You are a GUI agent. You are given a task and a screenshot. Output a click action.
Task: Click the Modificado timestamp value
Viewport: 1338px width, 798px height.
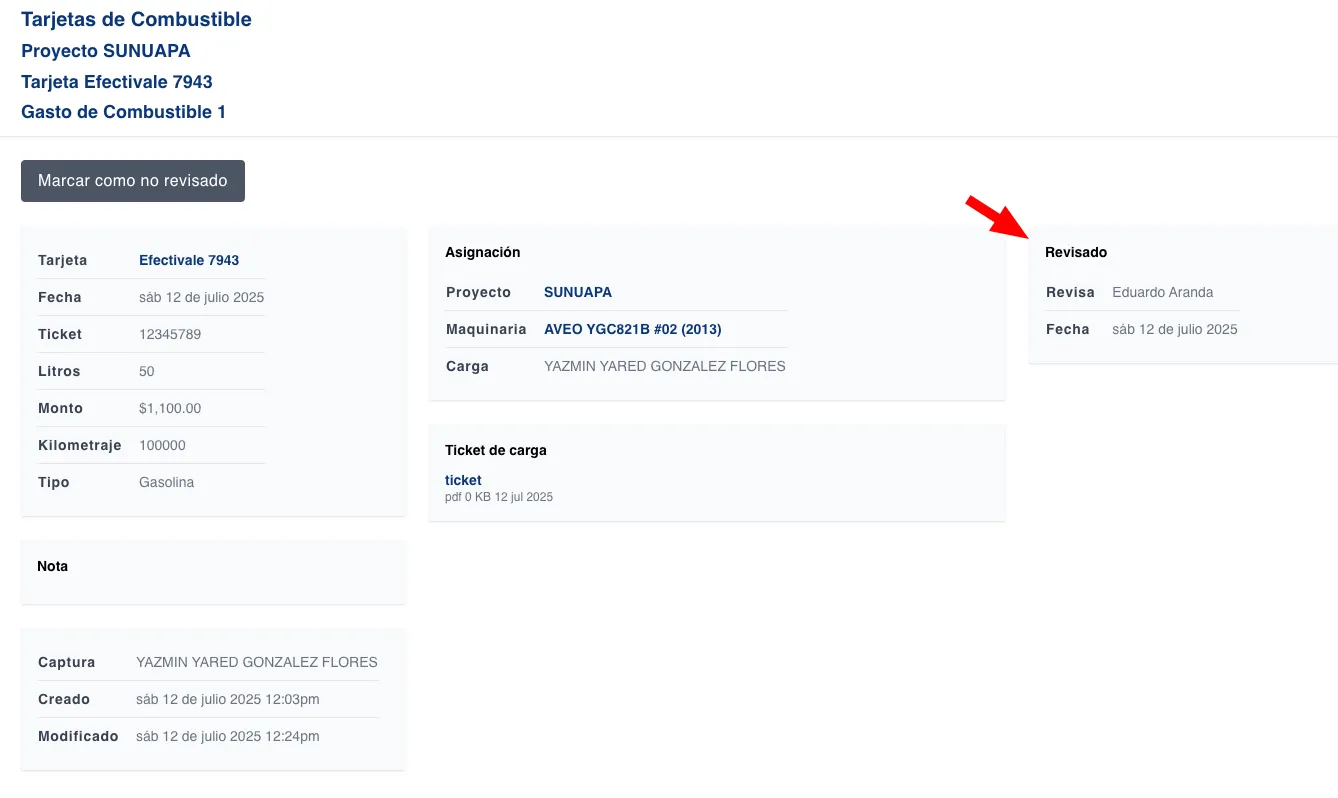pos(227,736)
